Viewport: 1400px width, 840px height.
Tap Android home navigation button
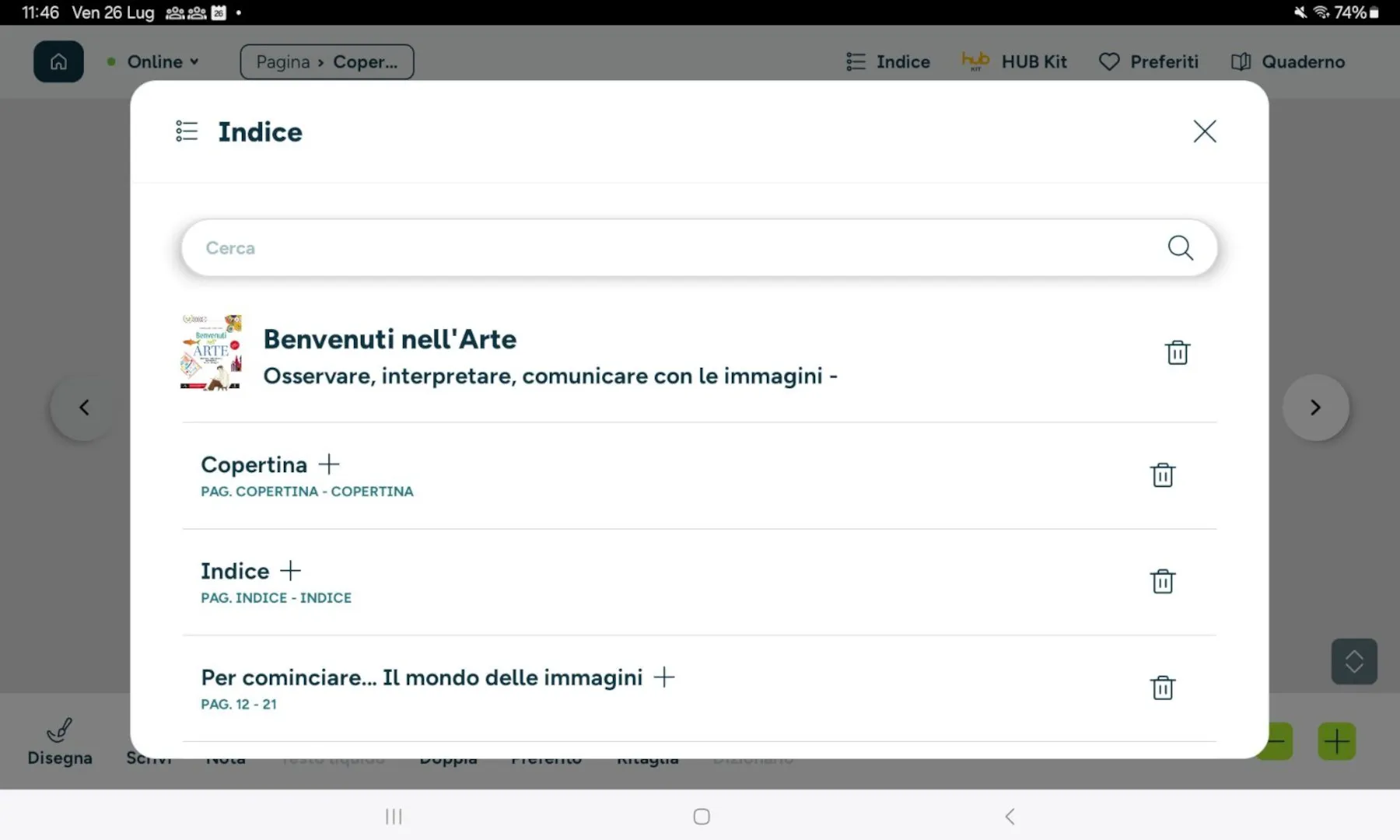pos(702,816)
